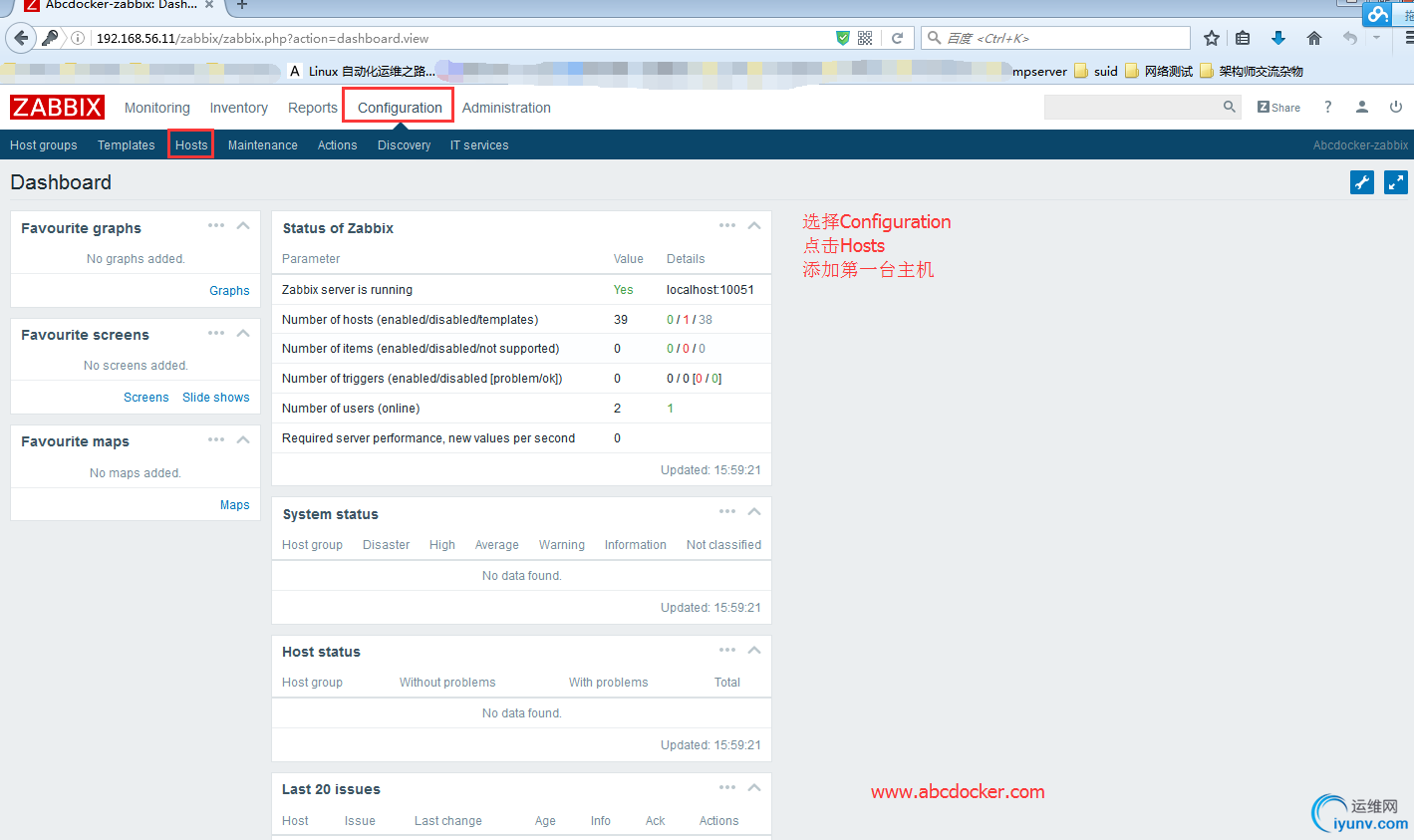The width and height of the screenshot is (1414, 840).
Task: Open the suid bookmark folder
Action: point(1096,71)
